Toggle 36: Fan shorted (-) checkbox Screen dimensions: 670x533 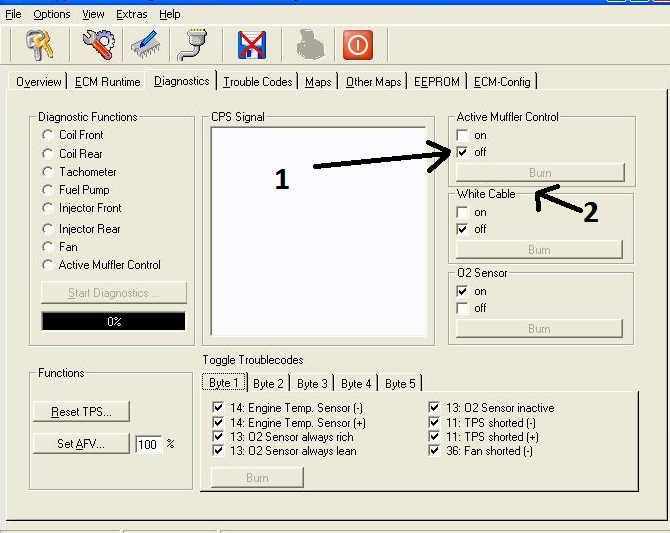(434, 451)
